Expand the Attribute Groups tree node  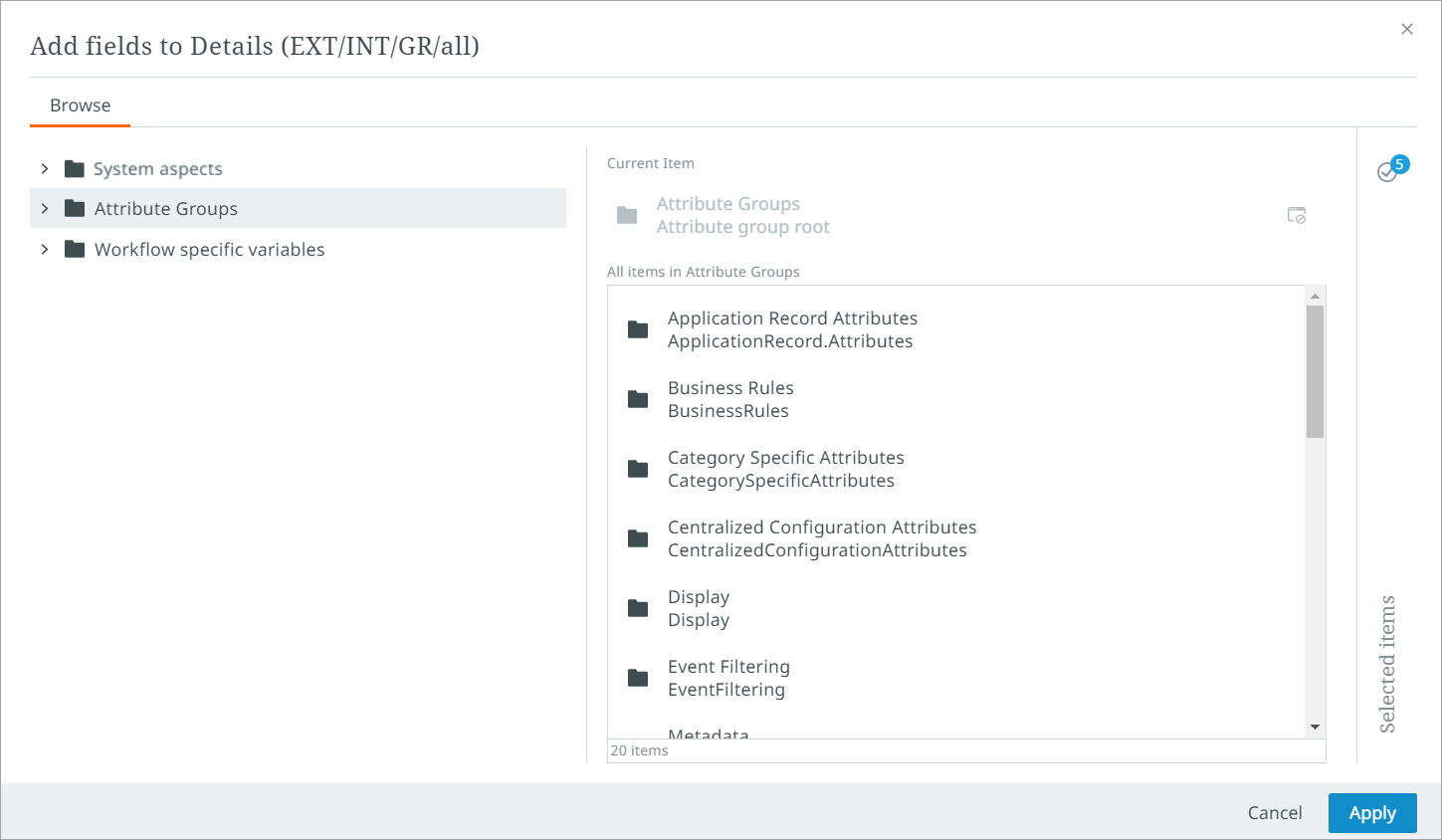(x=45, y=209)
